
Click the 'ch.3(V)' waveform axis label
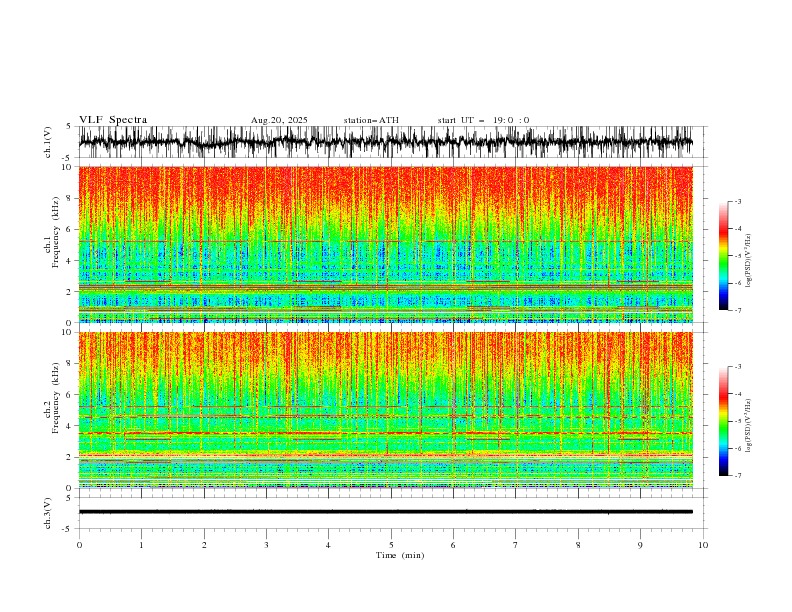tap(48, 513)
